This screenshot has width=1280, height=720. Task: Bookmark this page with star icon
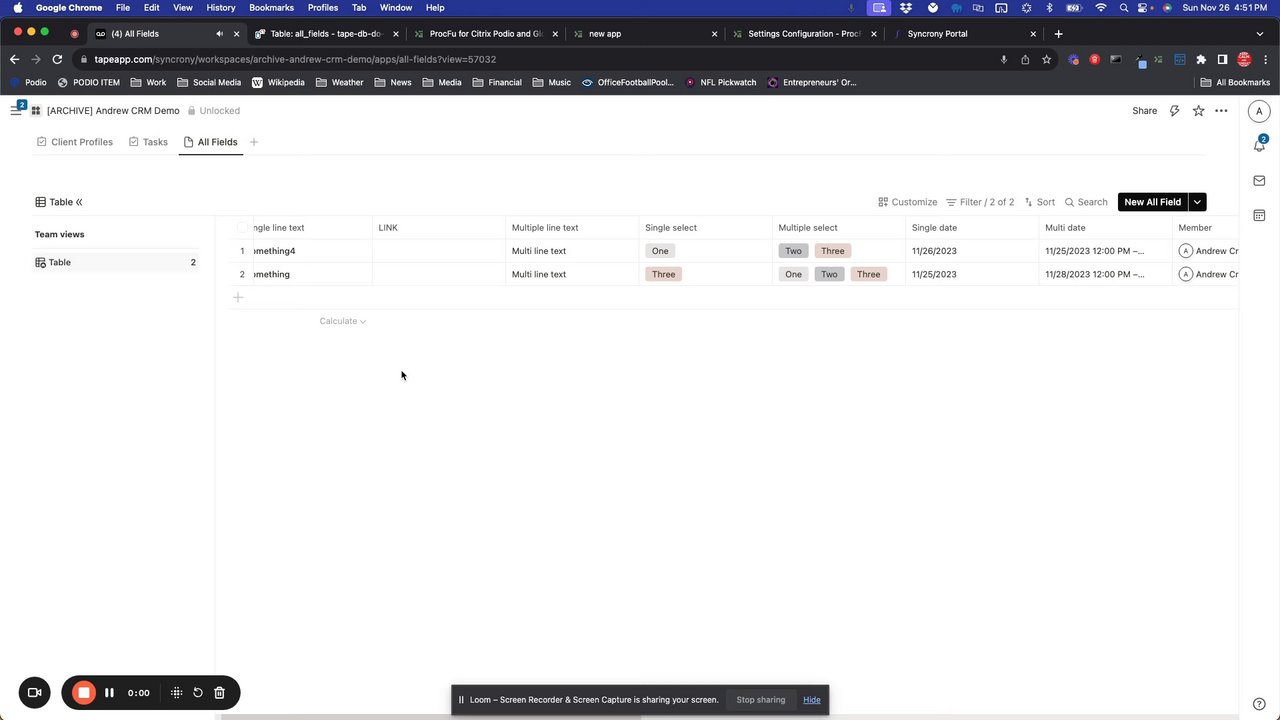[1046, 59]
